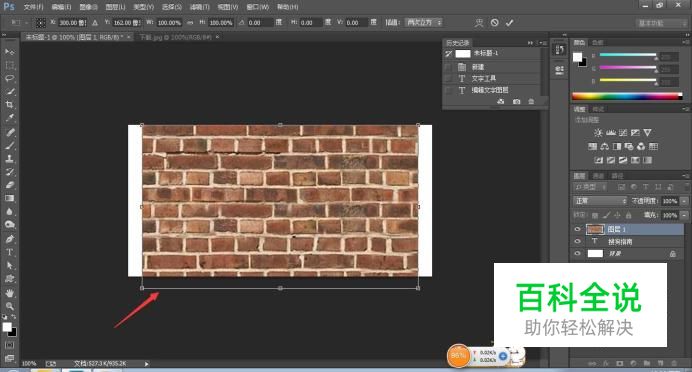
Task: Delete current state in History panel
Action: tap(531, 101)
